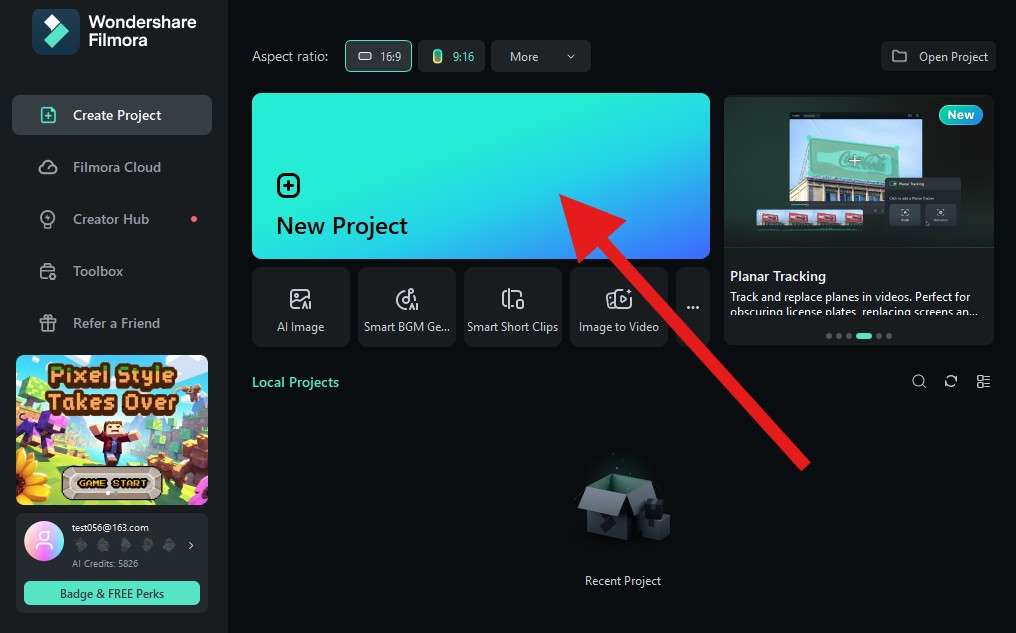The width and height of the screenshot is (1016, 633).
Task: Click the Toolbox briefcase icon
Action: tap(48, 271)
